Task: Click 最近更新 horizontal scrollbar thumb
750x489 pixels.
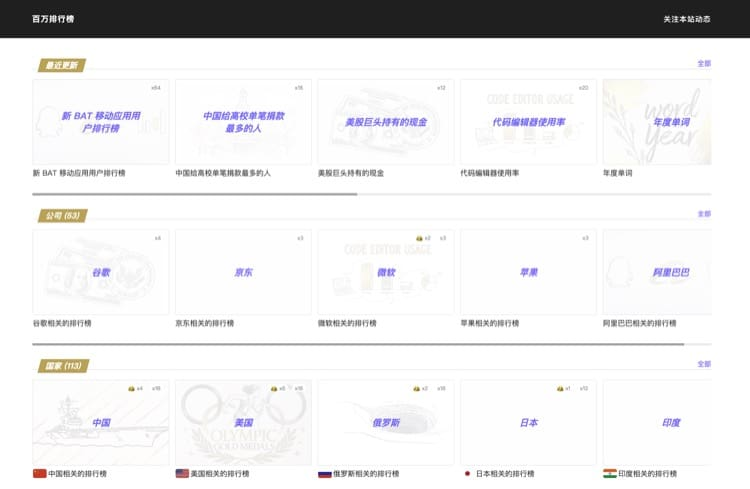Action: (x=195, y=194)
